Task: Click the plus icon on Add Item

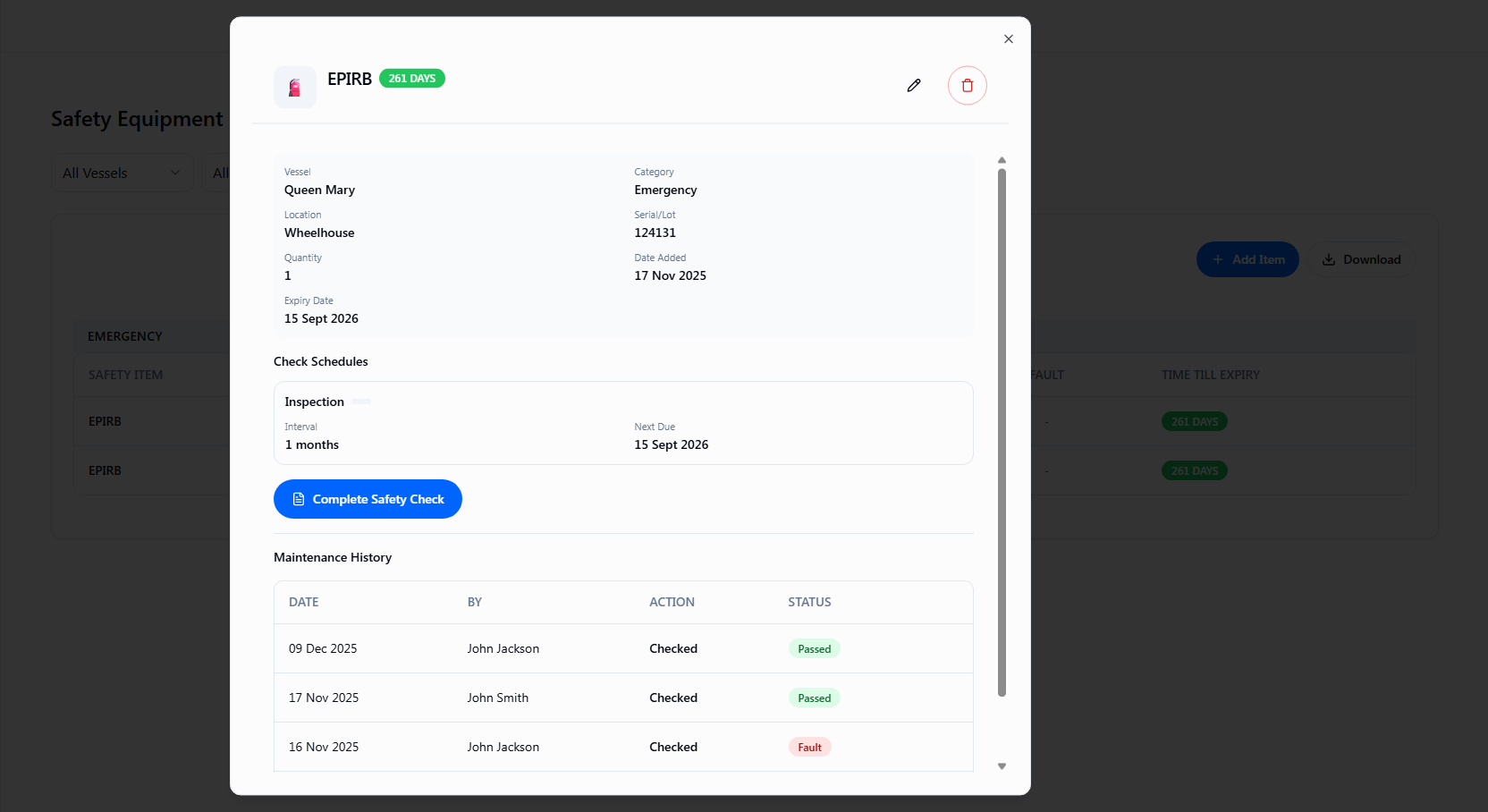Action: pos(1217,260)
